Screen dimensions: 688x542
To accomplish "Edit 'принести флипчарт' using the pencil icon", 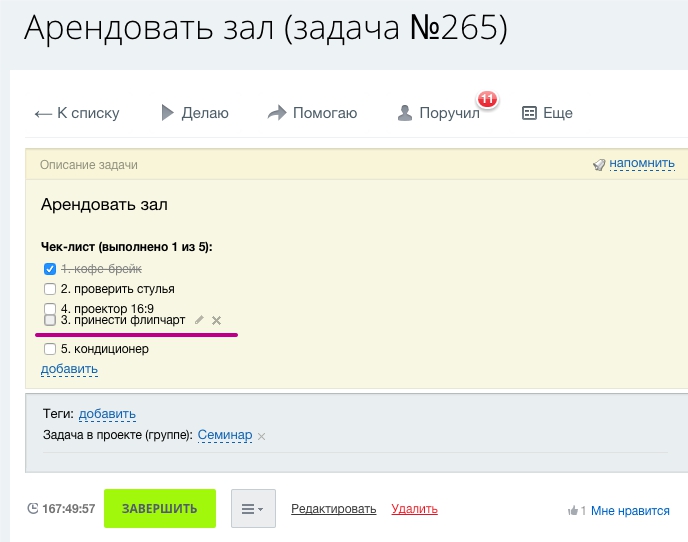I will [199, 320].
